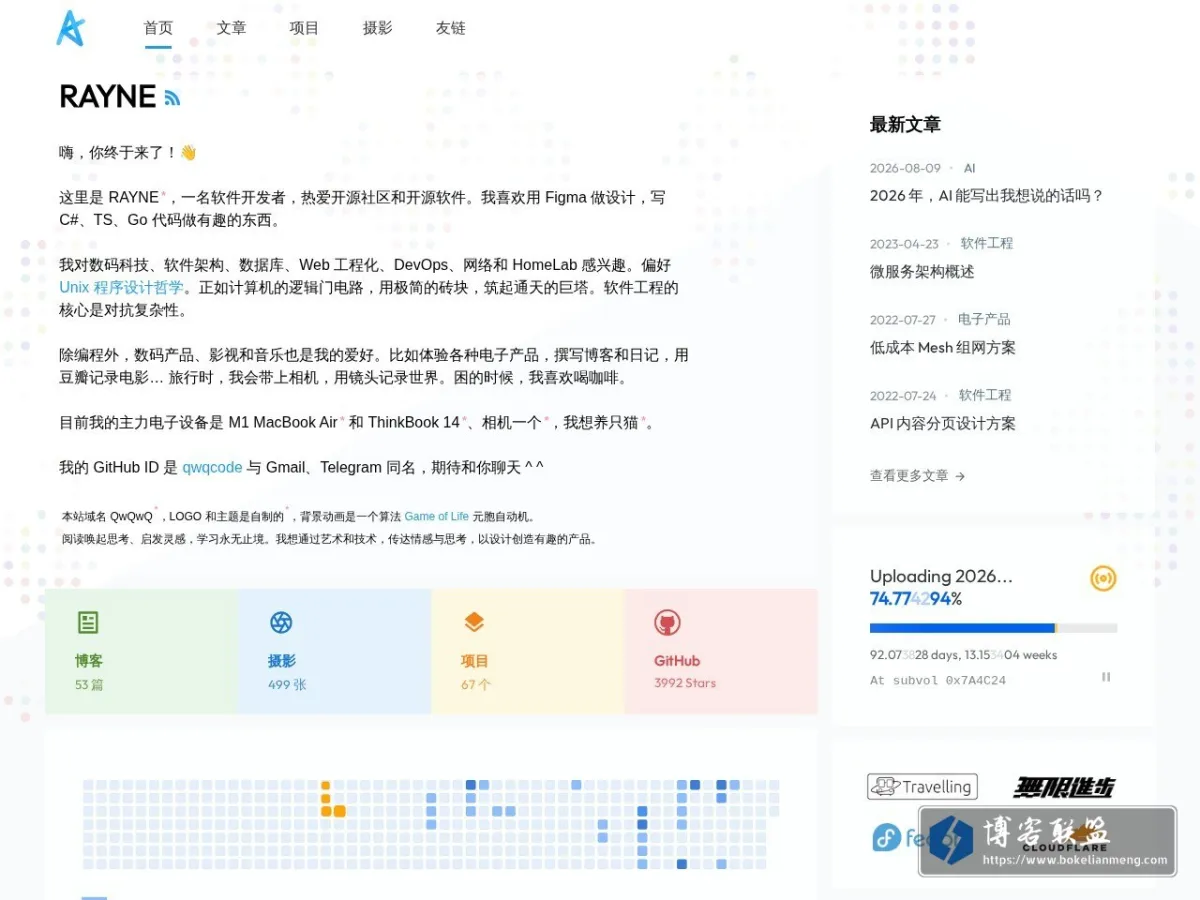The width and height of the screenshot is (1200, 900).
Task: Click the site logo icon
Action: (x=71, y=28)
